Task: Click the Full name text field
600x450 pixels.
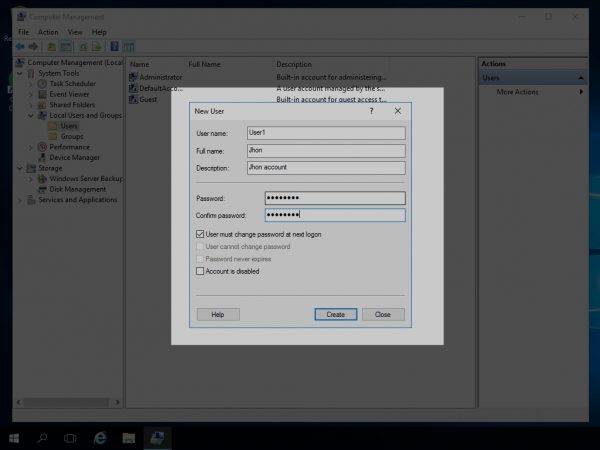Action: click(x=324, y=150)
